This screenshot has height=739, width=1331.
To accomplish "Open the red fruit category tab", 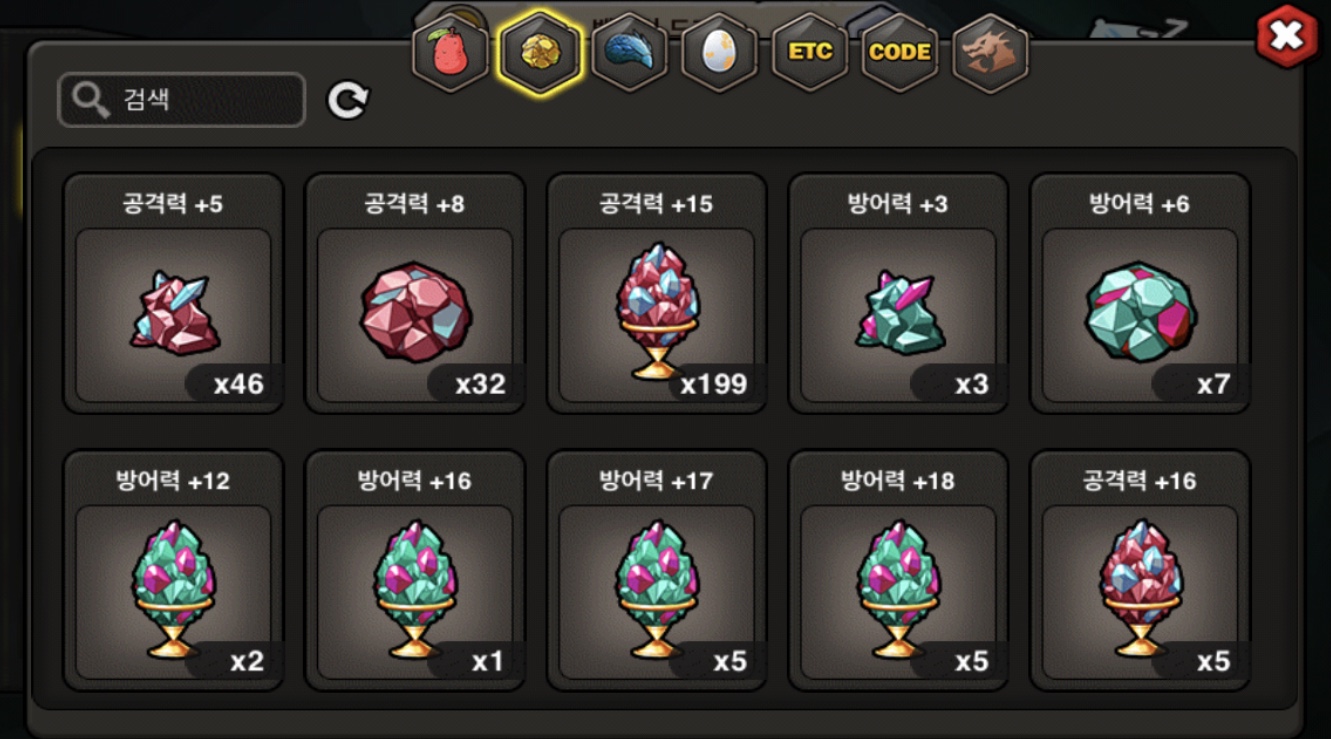I will click(451, 52).
